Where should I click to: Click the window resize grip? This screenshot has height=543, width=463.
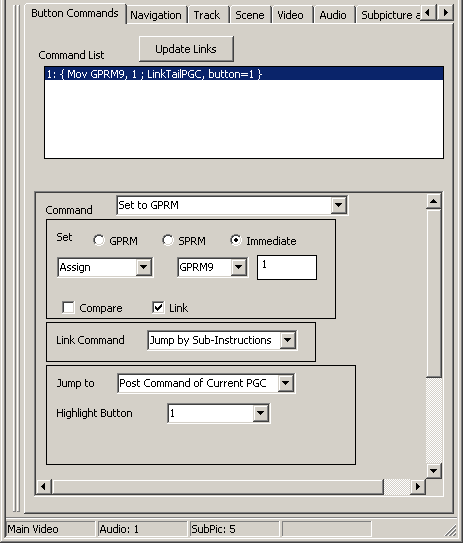[x=451, y=530]
